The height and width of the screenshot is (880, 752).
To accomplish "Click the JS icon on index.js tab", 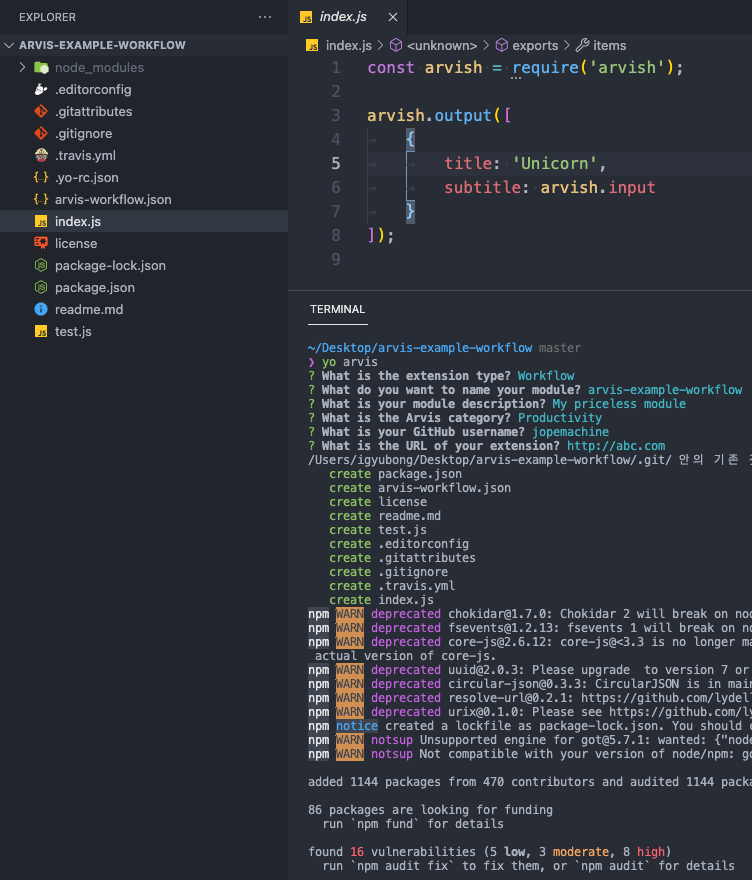I will pos(306,17).
